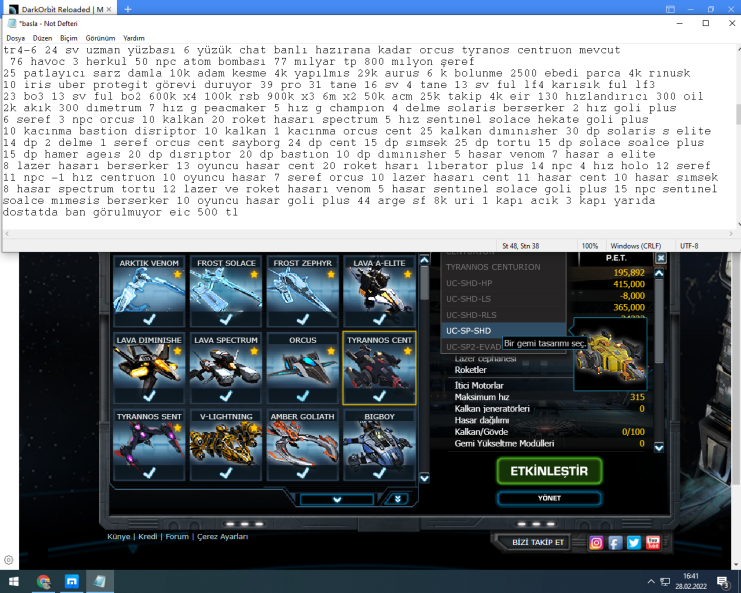
Task: Open Dosya menu in Not Defteri
Action: pos(16,38)
